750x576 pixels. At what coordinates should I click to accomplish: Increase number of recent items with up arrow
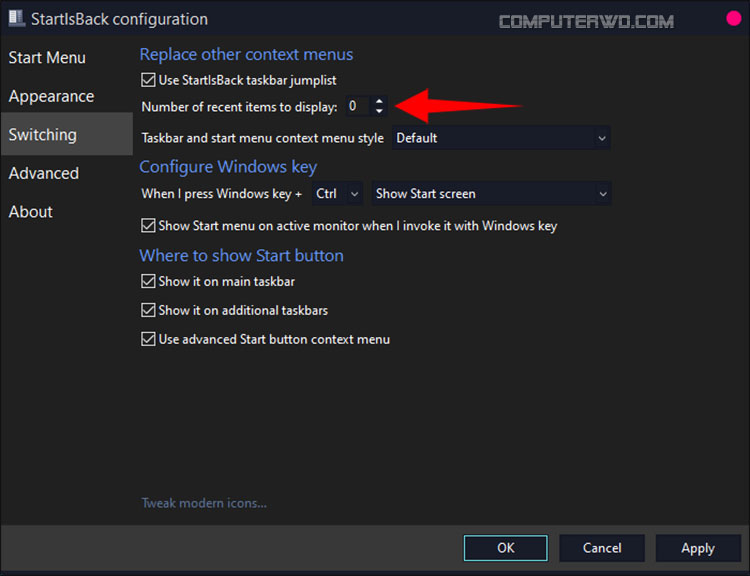[x=379, y=101]
